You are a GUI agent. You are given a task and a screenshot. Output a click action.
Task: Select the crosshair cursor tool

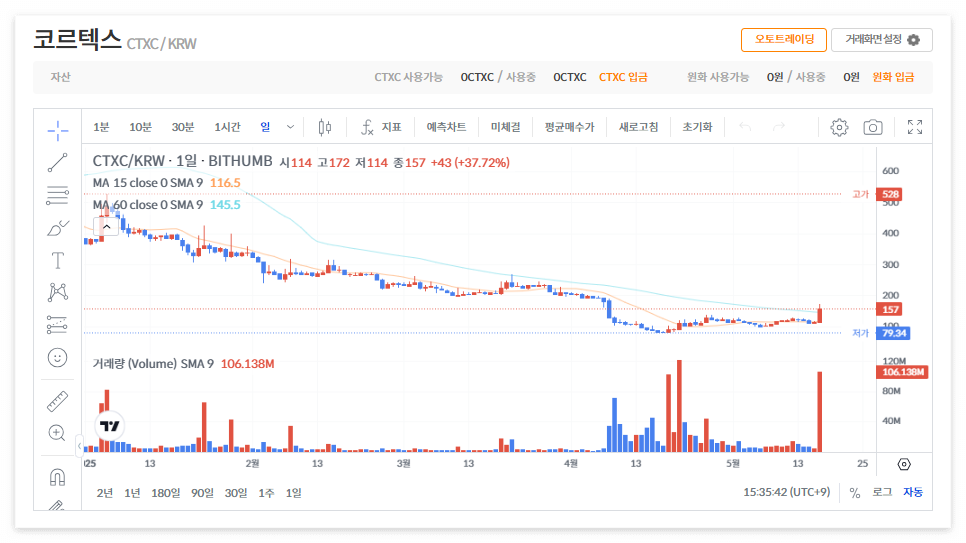click(58, 130)
